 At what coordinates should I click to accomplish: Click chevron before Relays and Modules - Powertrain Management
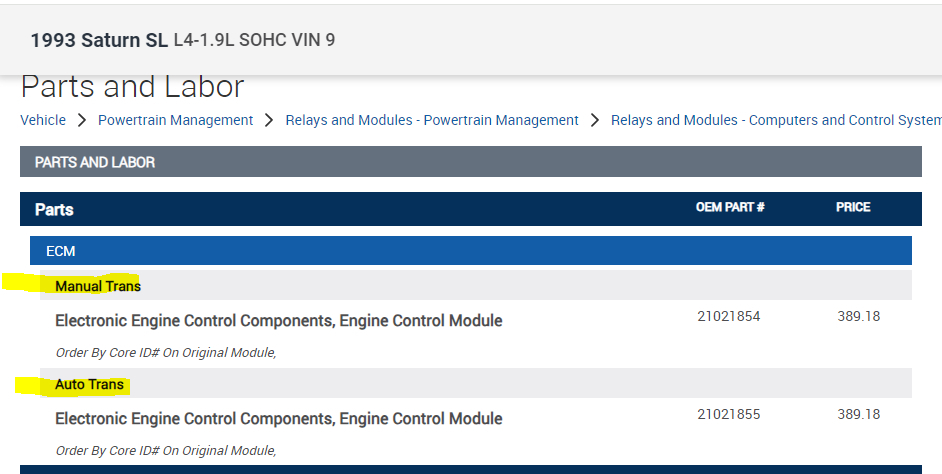click(x=269, y=120)
